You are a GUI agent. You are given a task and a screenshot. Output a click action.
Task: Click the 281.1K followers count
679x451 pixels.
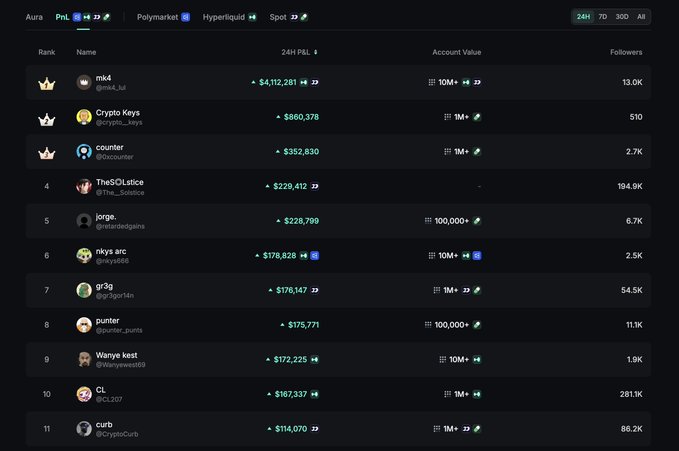tap(630, 394)
